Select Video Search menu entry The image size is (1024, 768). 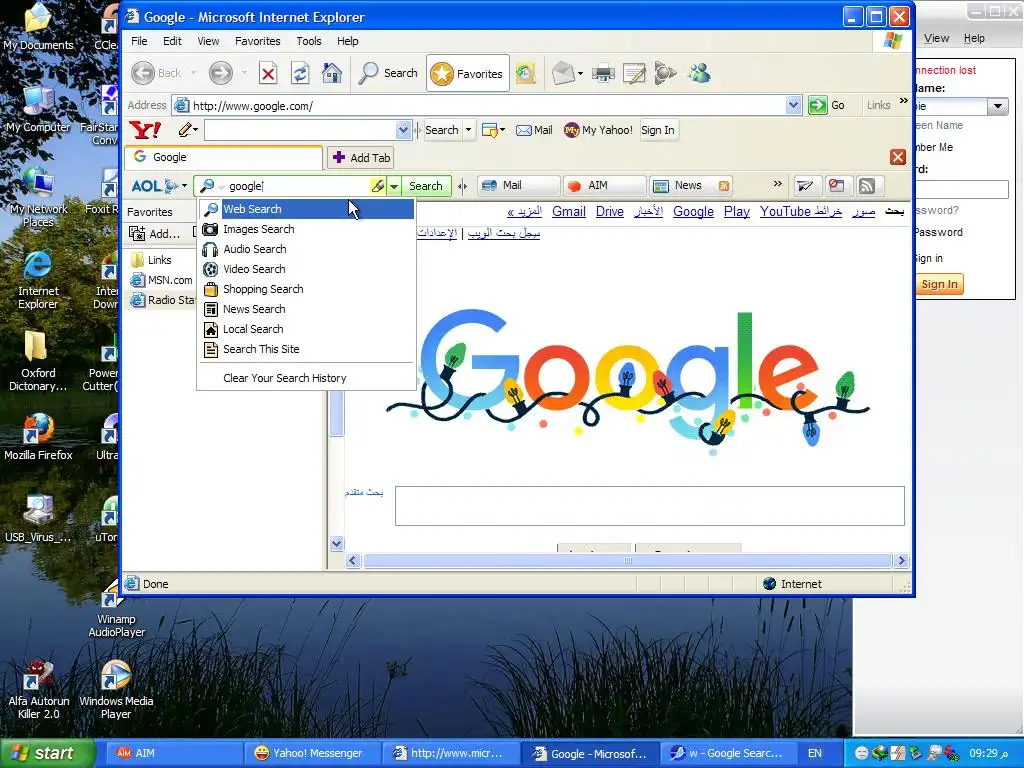coord(307,269)
